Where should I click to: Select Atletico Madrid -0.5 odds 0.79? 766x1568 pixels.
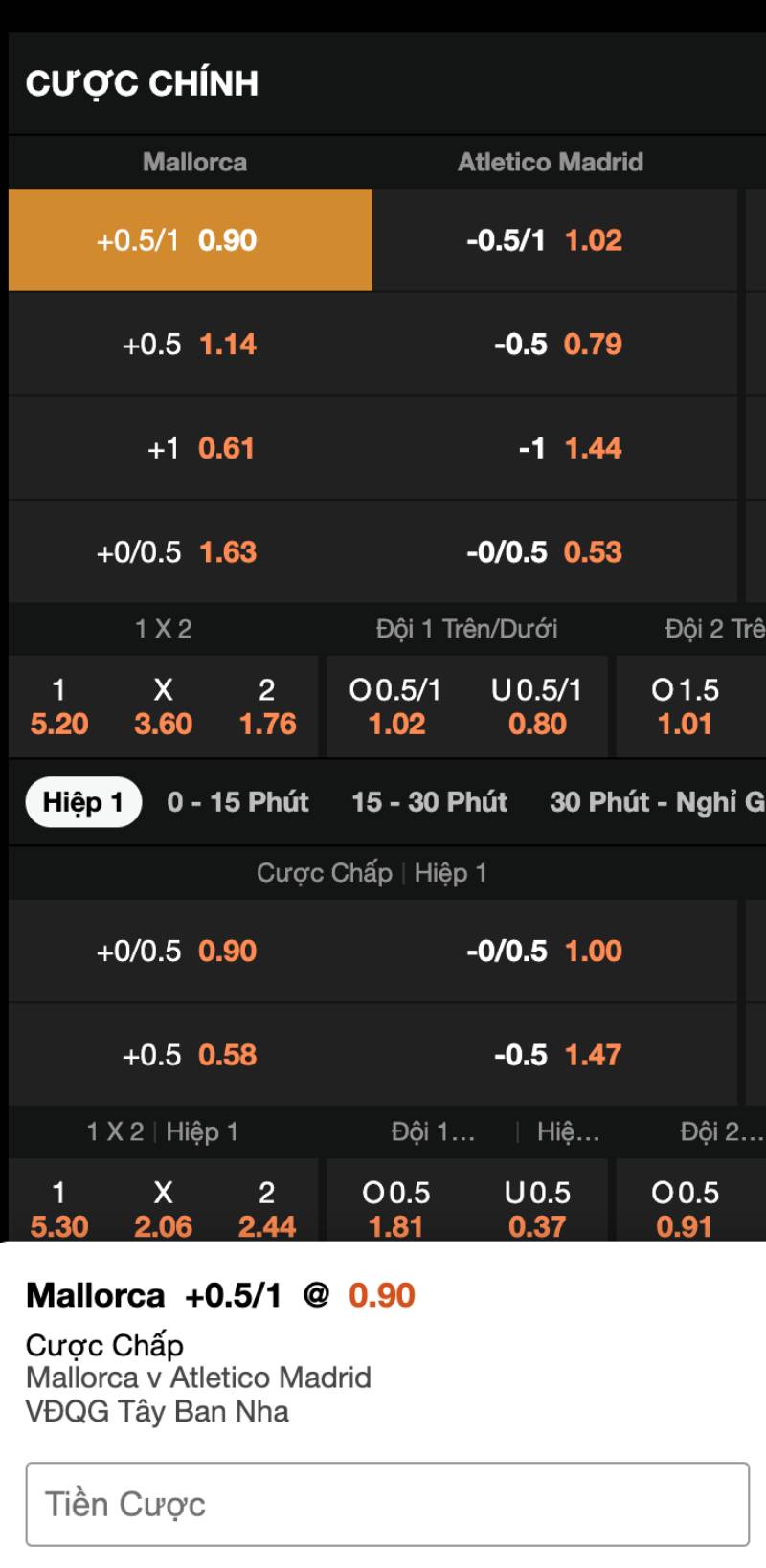coord(553,344)
